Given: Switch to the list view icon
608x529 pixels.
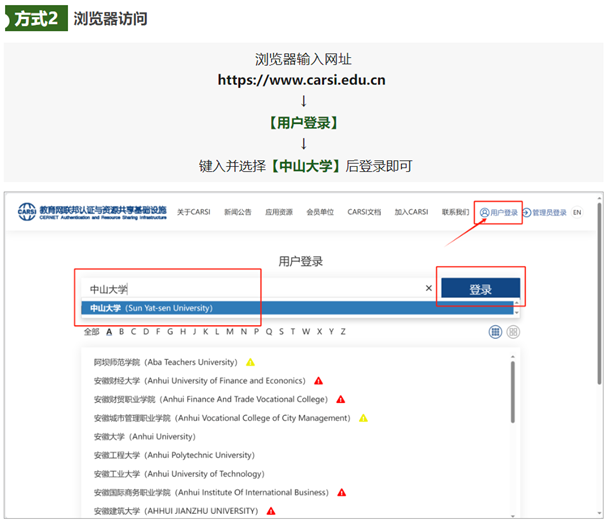Looking at the screenshot, I should click(495, 332).
